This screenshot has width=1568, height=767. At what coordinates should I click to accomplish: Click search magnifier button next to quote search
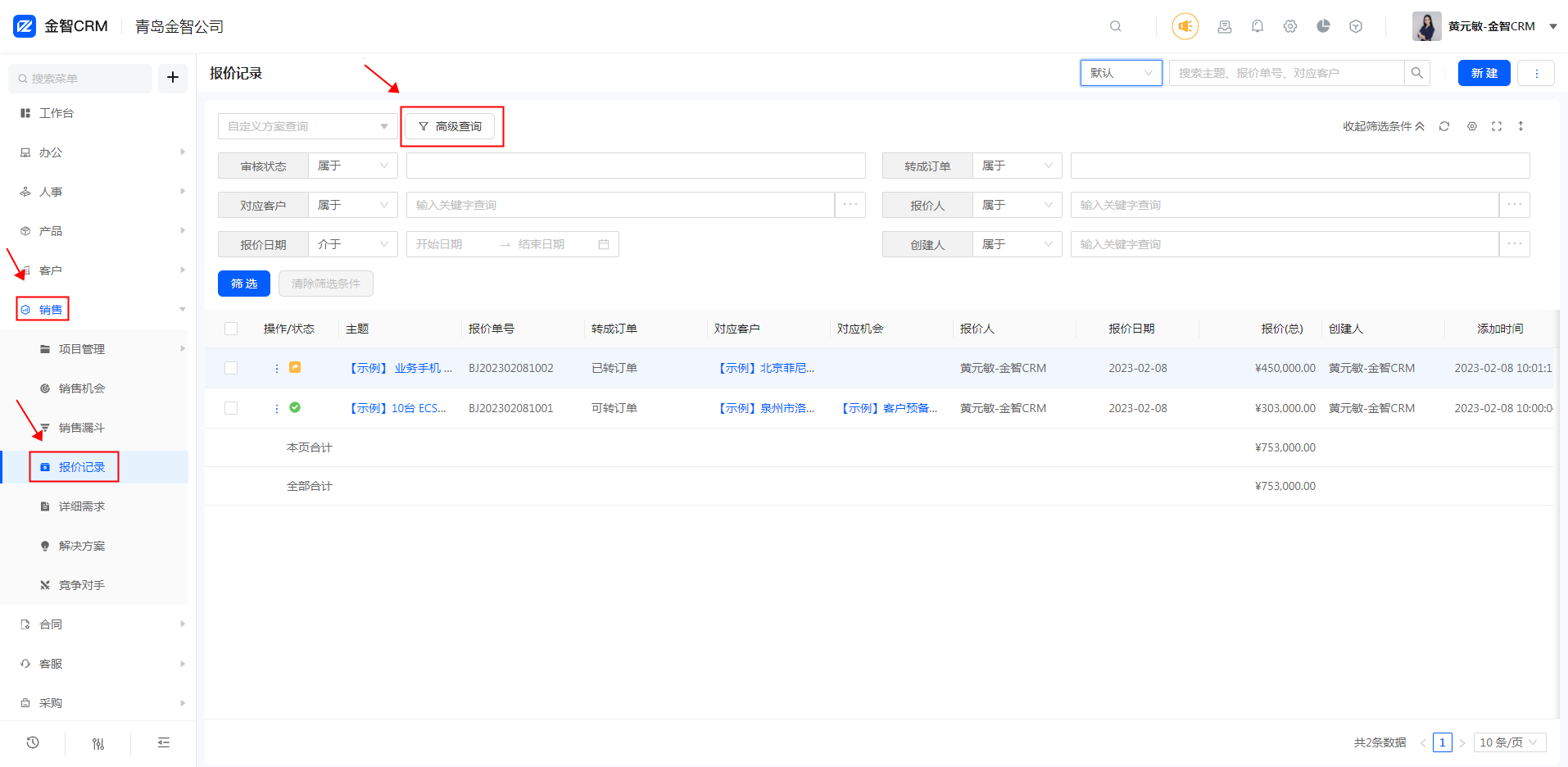1417,73
